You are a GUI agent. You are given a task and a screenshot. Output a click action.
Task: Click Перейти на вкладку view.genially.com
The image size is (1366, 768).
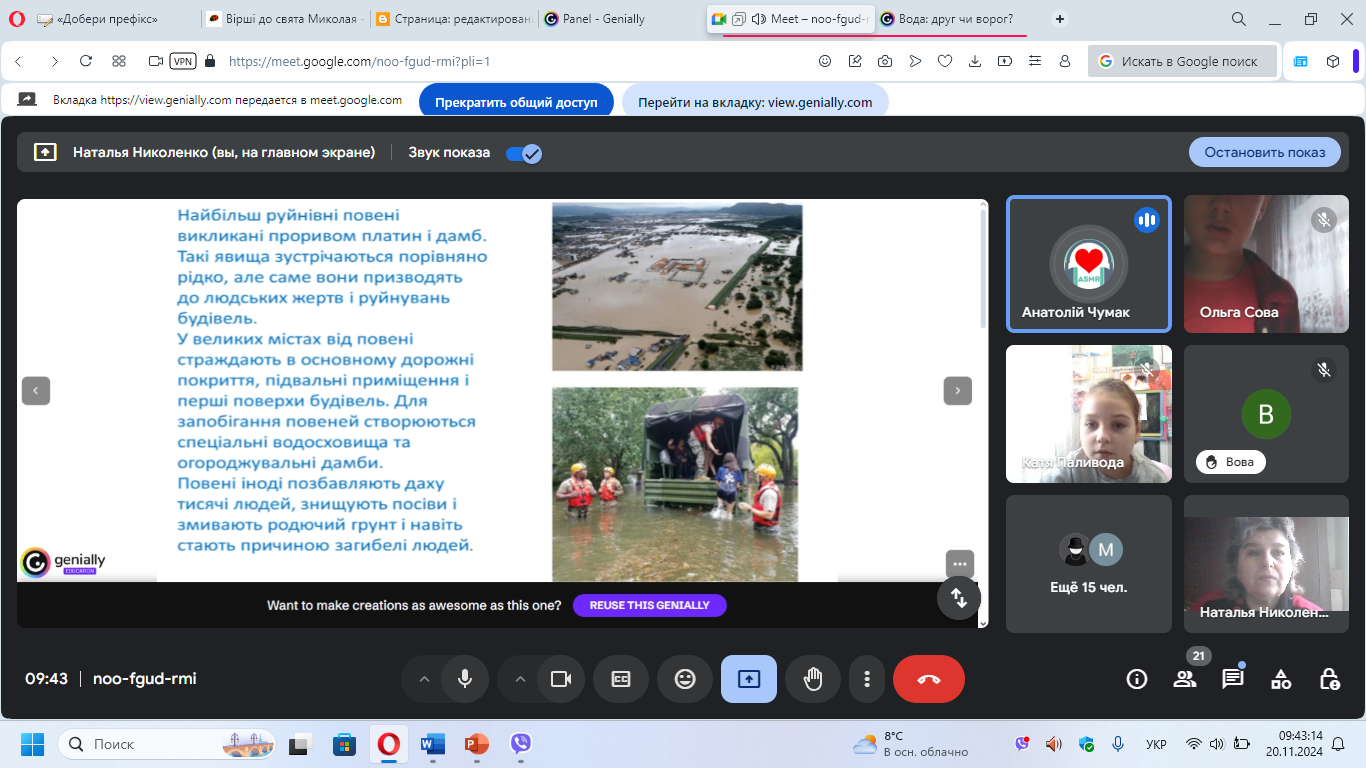click(x=755, y=102)
